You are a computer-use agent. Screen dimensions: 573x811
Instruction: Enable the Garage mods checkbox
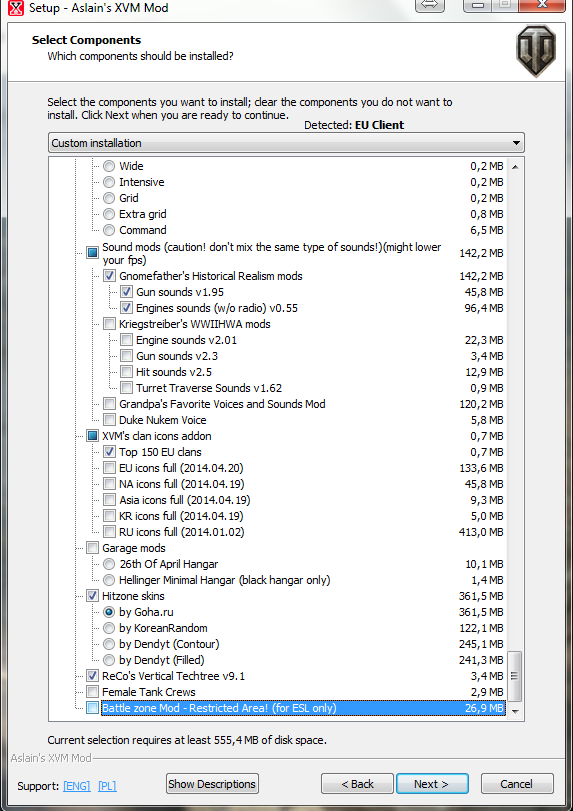point(92,548)
